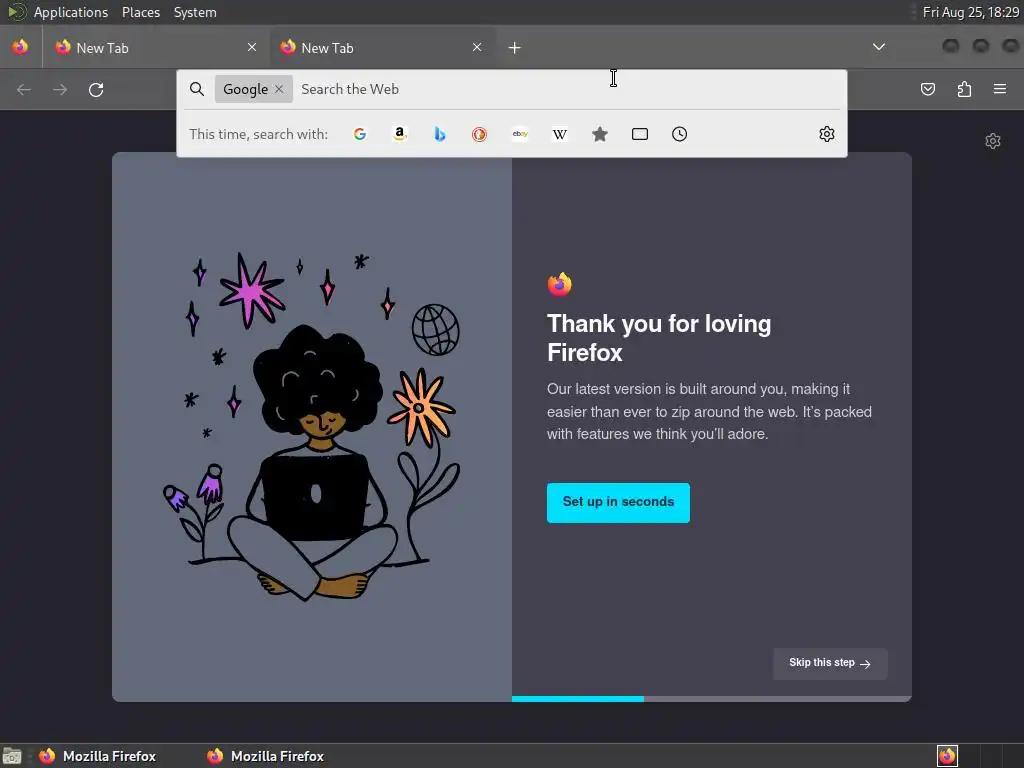Click the onboarding progress bar
This screenshot has width=1024, height=768.
(x=712, y=699)
